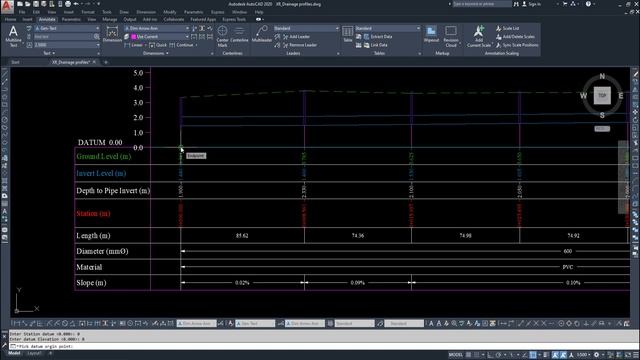Open the customization gear in status bar

[x=596, y=355]
